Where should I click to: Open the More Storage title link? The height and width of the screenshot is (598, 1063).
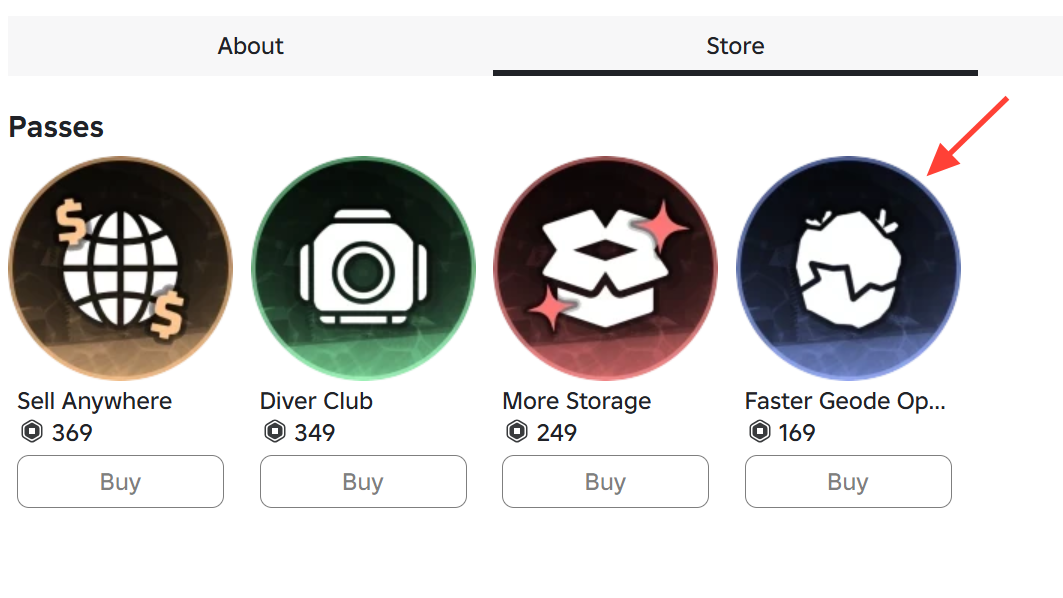(x=576, y=401)
